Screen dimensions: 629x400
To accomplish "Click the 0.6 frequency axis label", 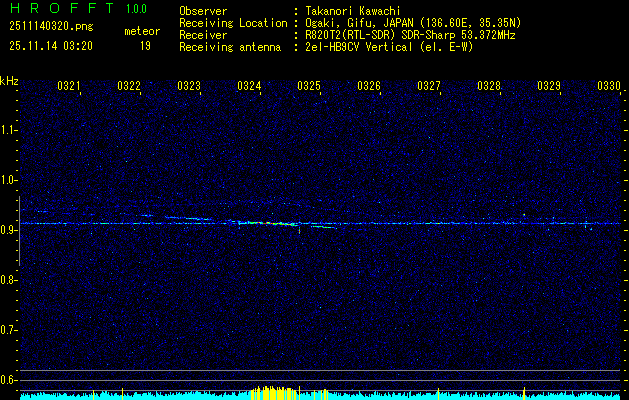I will [x=9, y=379].
